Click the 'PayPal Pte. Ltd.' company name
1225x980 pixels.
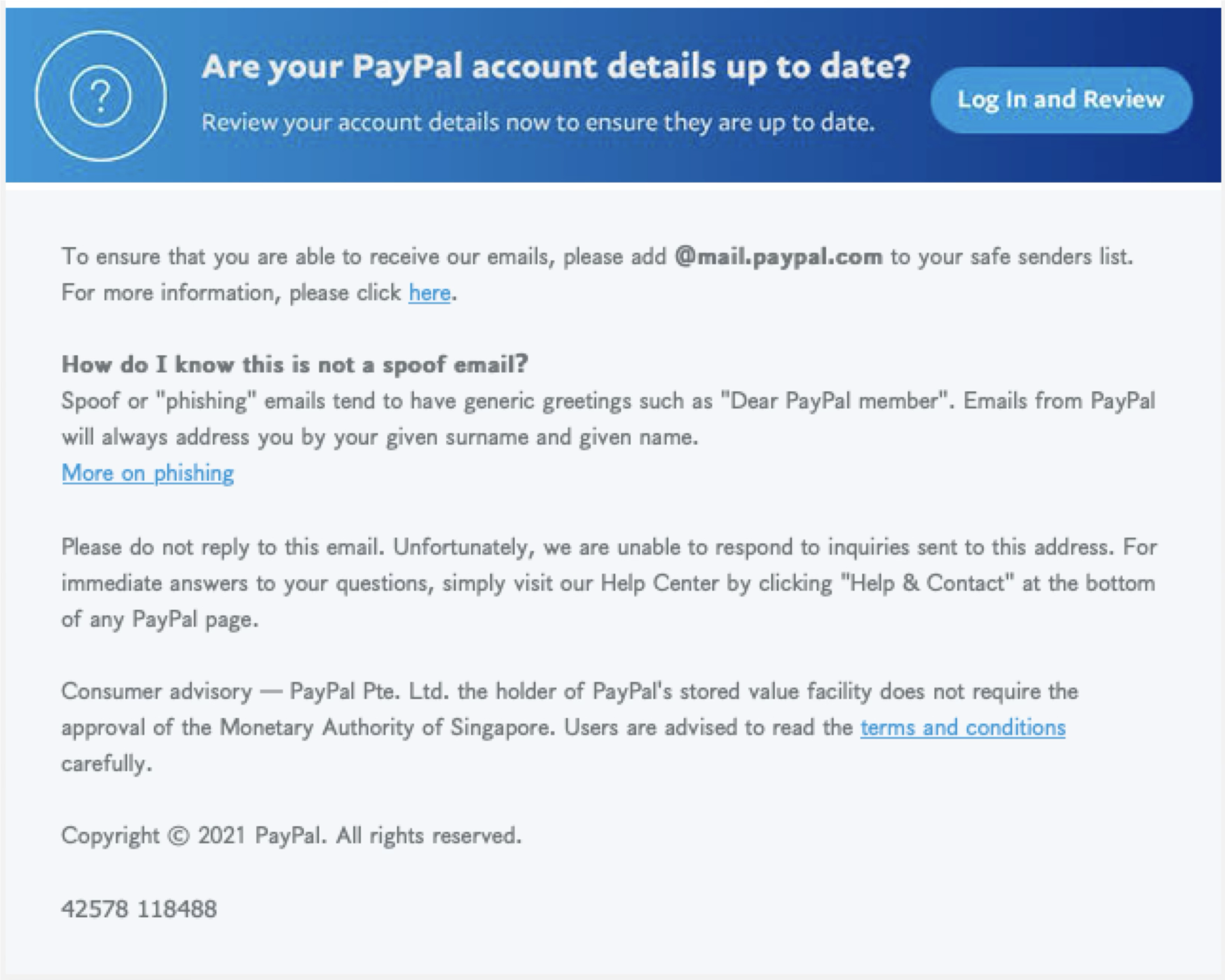[x=369, y=692]
